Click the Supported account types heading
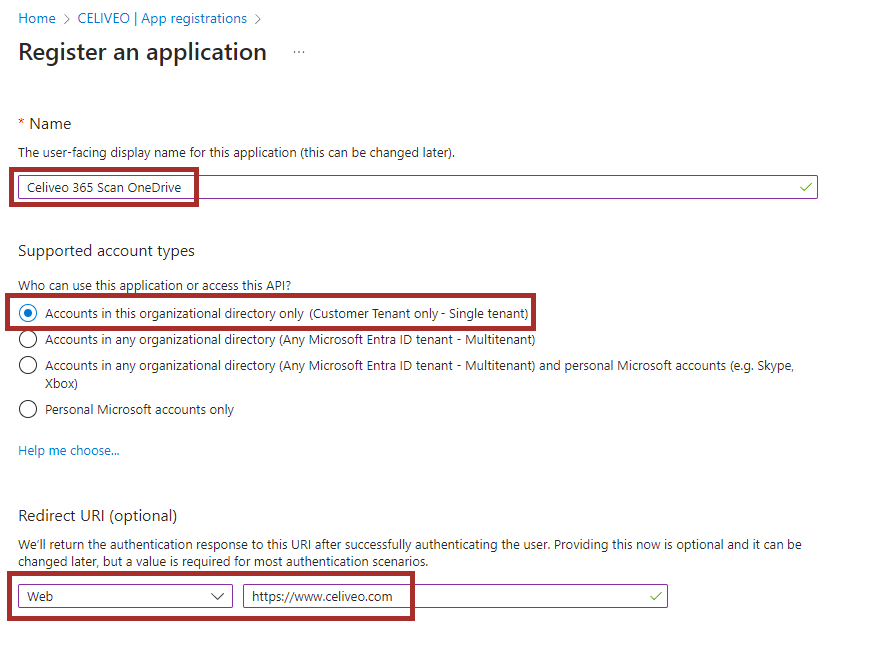This screenshot has width=877, height=647. pyautogui.click(x=107, y=251)
